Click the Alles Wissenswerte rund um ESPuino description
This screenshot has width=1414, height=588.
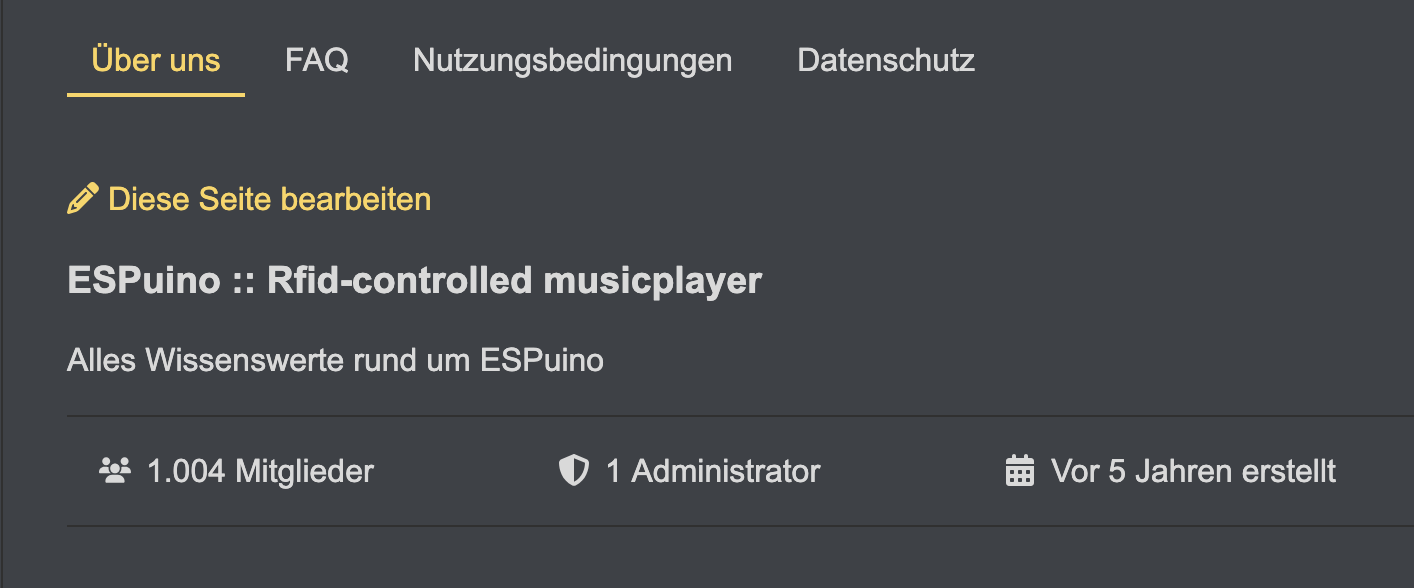[x=335, y=359]
